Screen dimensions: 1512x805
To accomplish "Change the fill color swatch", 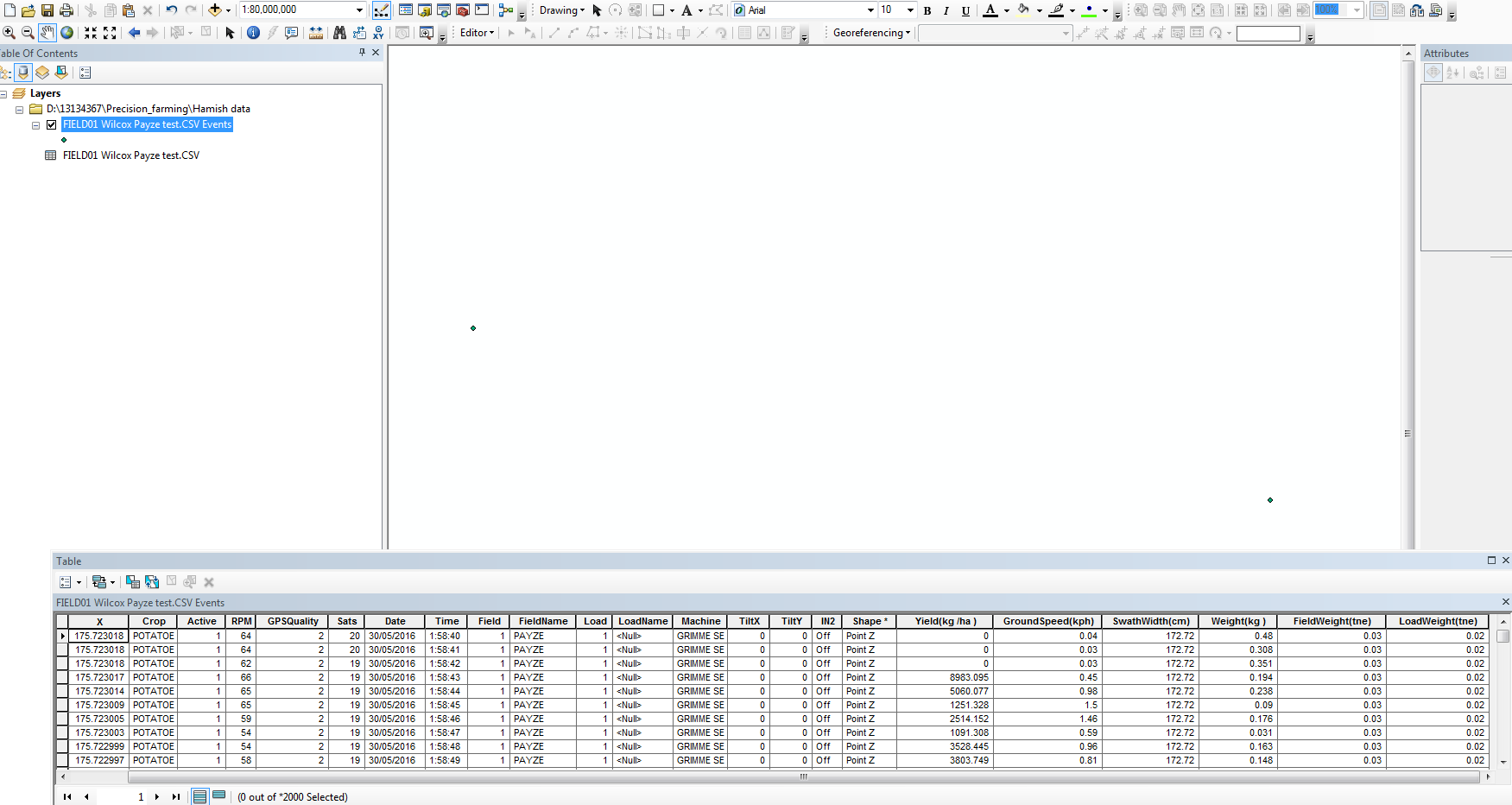I will pyautogui.click(x=1023, y=10).
